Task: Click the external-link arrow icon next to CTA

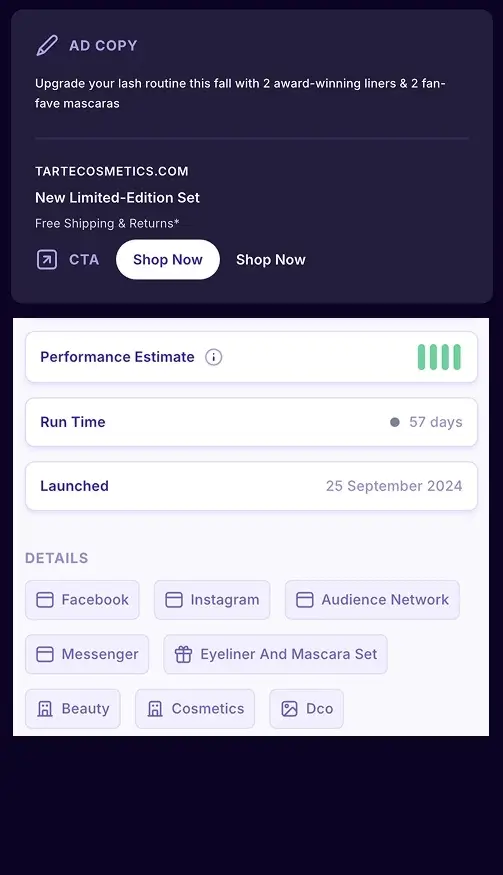Action: point(47,259)
